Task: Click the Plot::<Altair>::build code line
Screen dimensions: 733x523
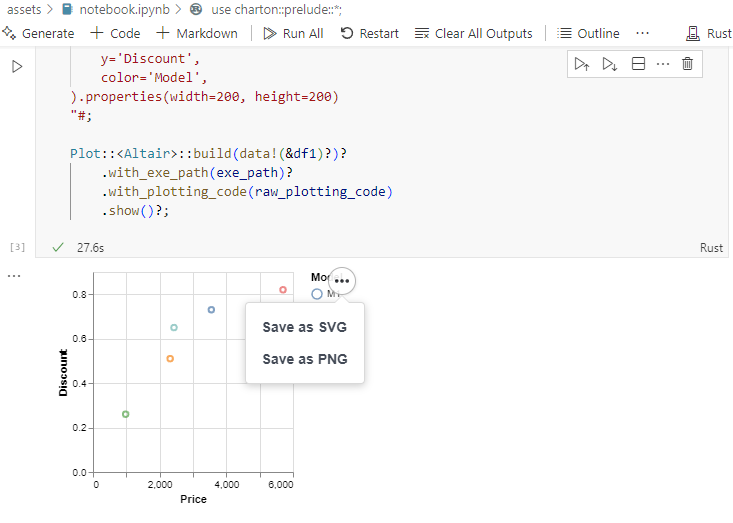Action: click(x=208, y=154)
